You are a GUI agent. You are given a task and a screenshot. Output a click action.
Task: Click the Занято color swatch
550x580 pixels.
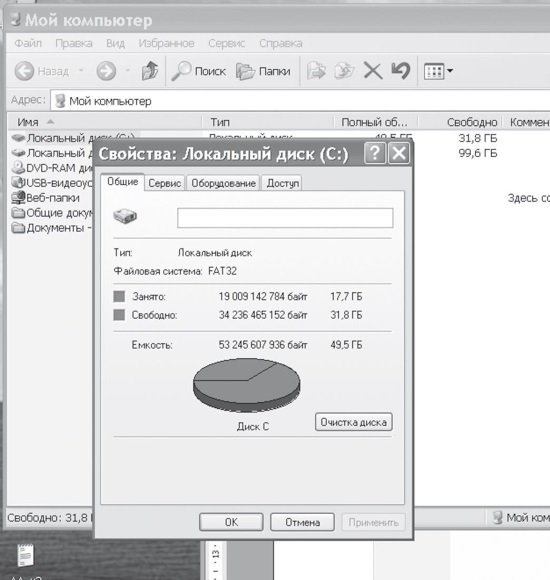click(119, 296)
